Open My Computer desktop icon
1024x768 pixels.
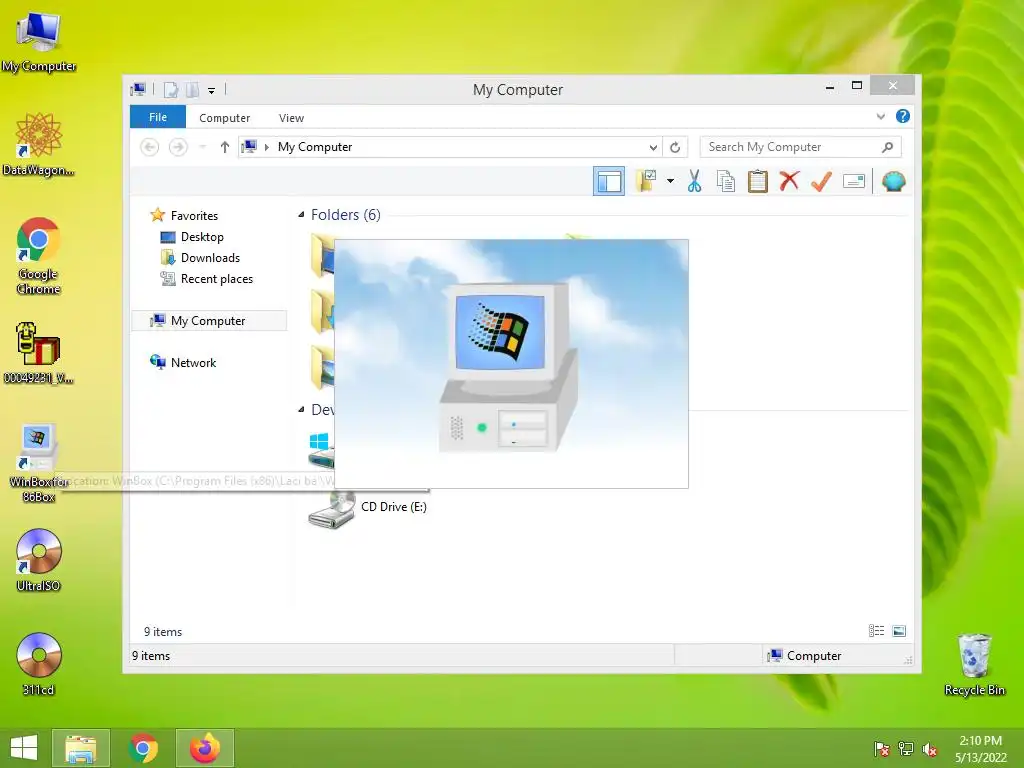pos(39,42)
